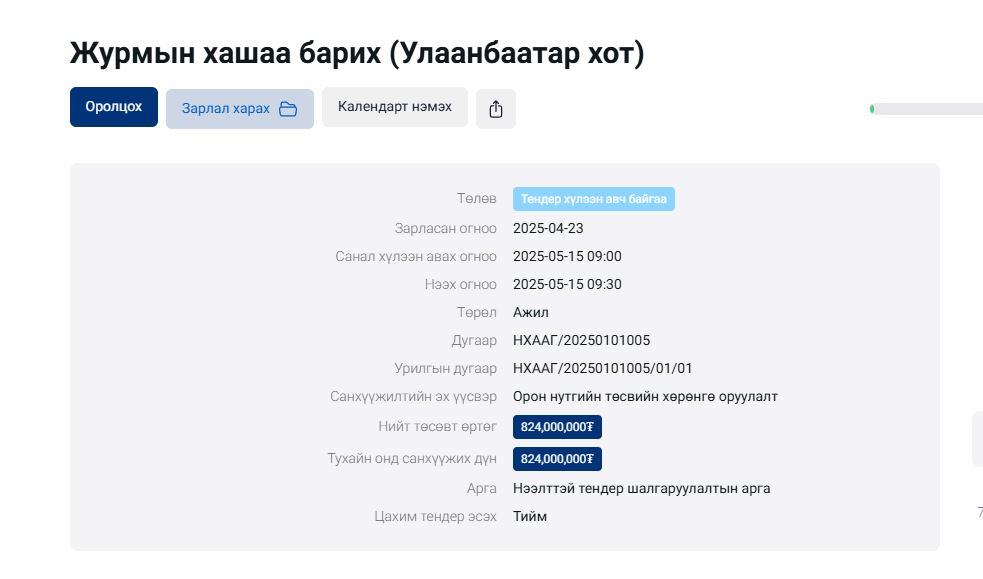Click the Оролцох button
Viewport: 983px width, 579px height.
tap(113, 107)
